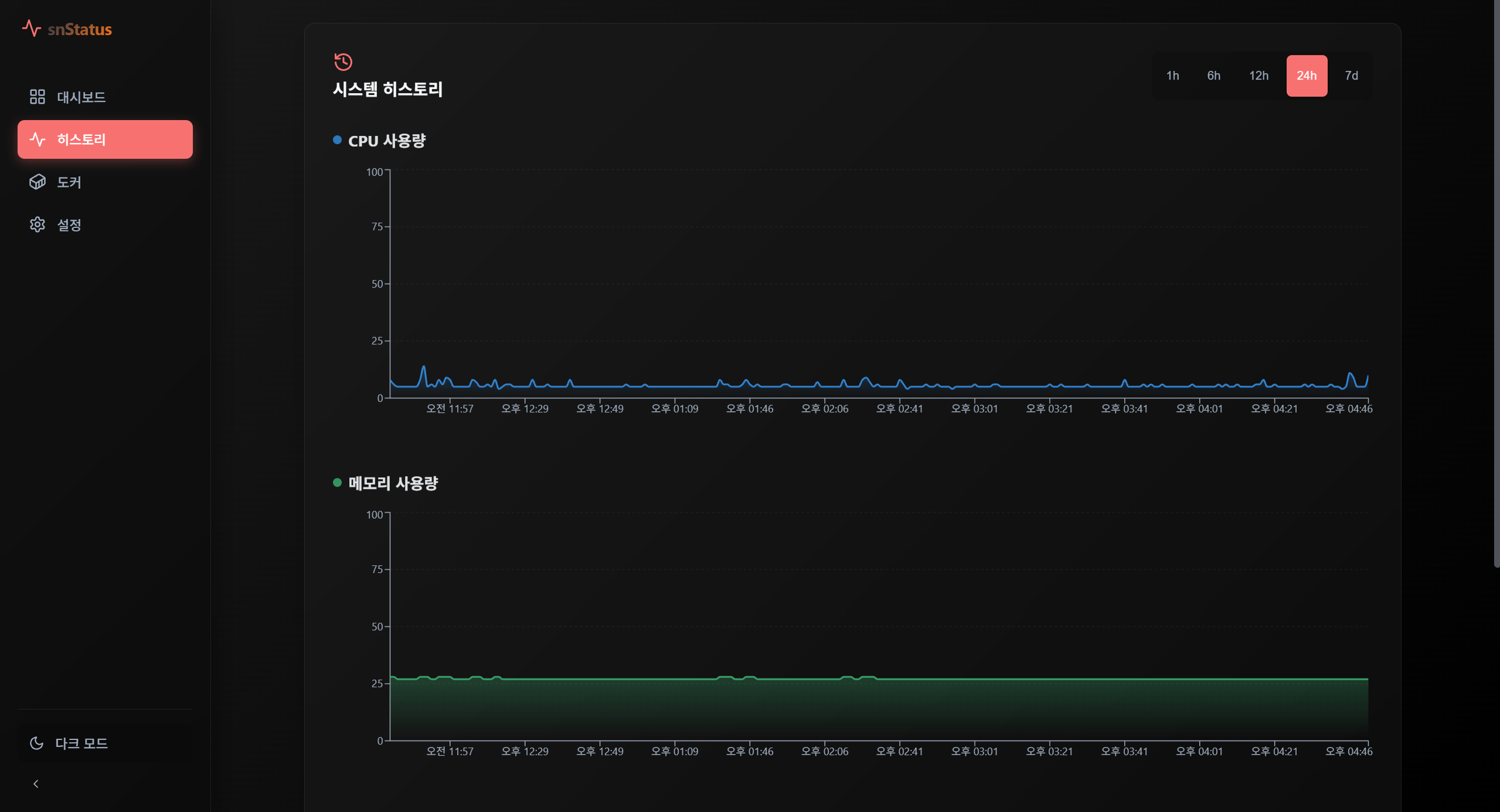Click the dashboard grid icon
Image resolution: width=1500 pixels, height=812 pixels.
(38, 97)
